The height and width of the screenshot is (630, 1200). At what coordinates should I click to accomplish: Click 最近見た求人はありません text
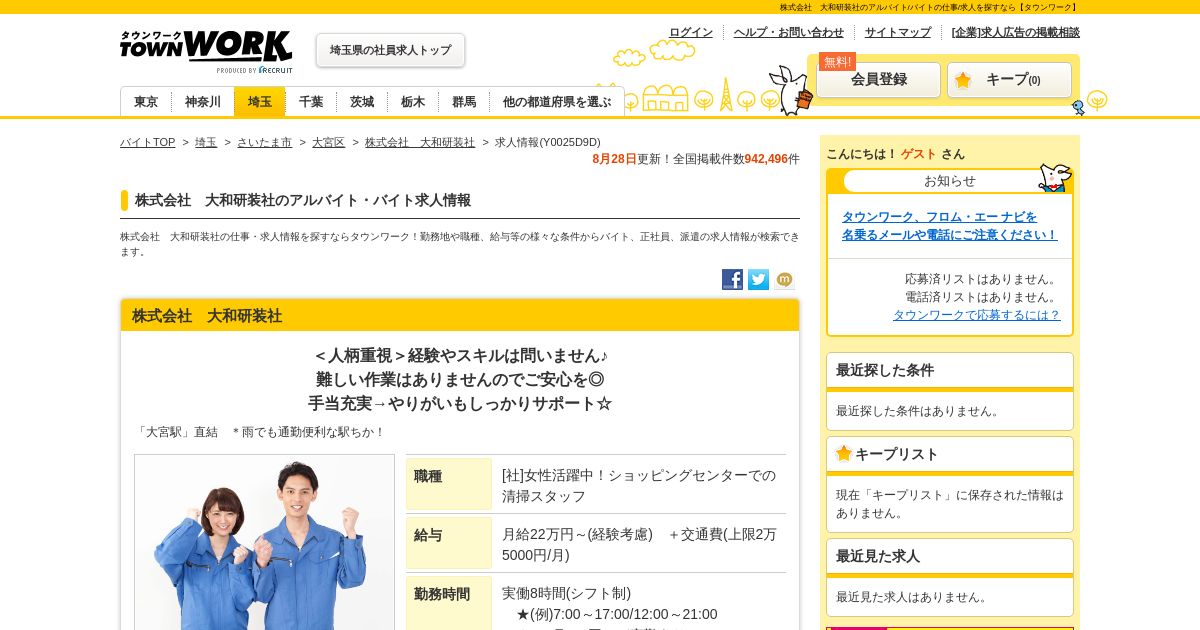(914, 597)
